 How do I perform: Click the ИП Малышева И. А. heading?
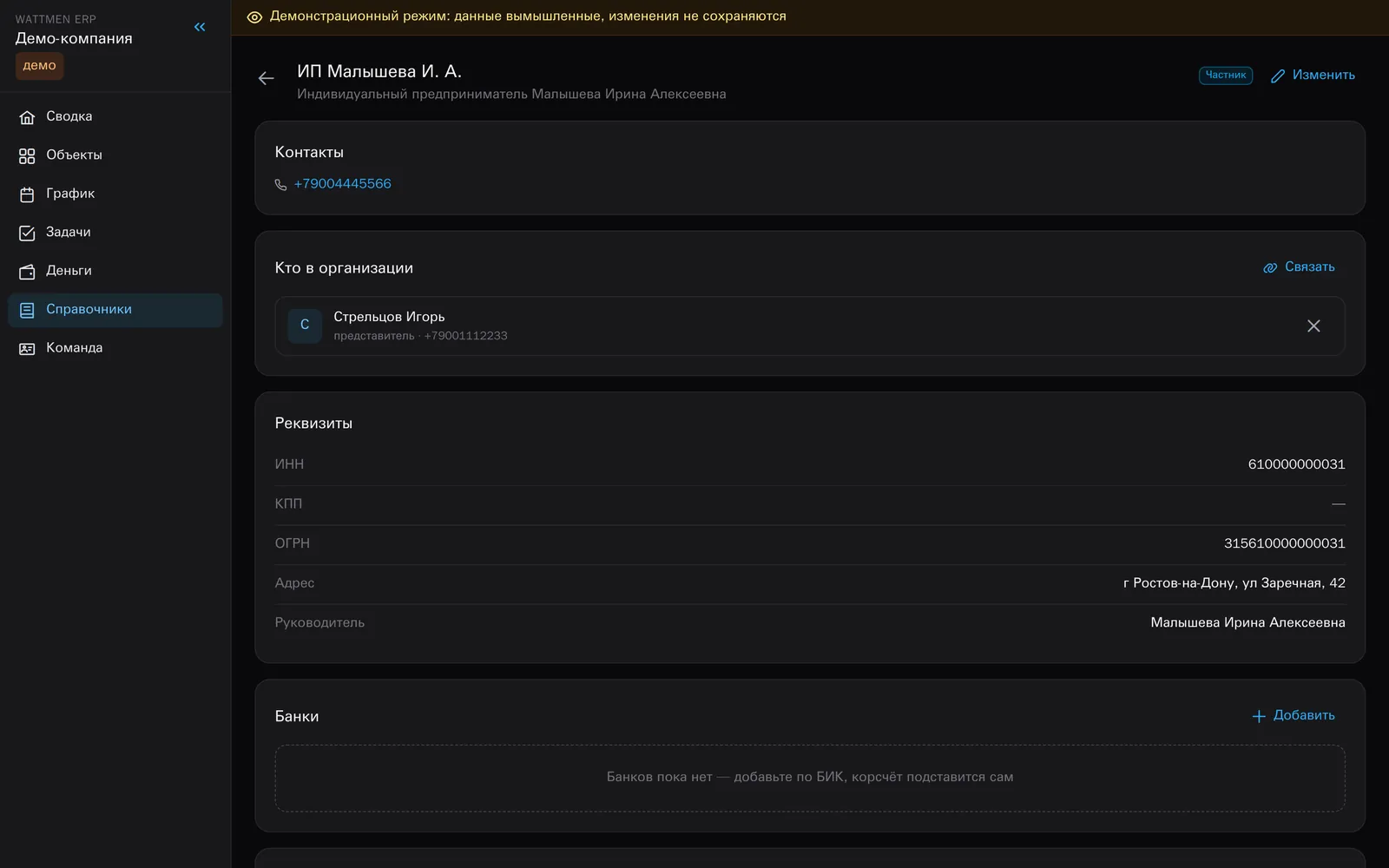click(379, 71)
